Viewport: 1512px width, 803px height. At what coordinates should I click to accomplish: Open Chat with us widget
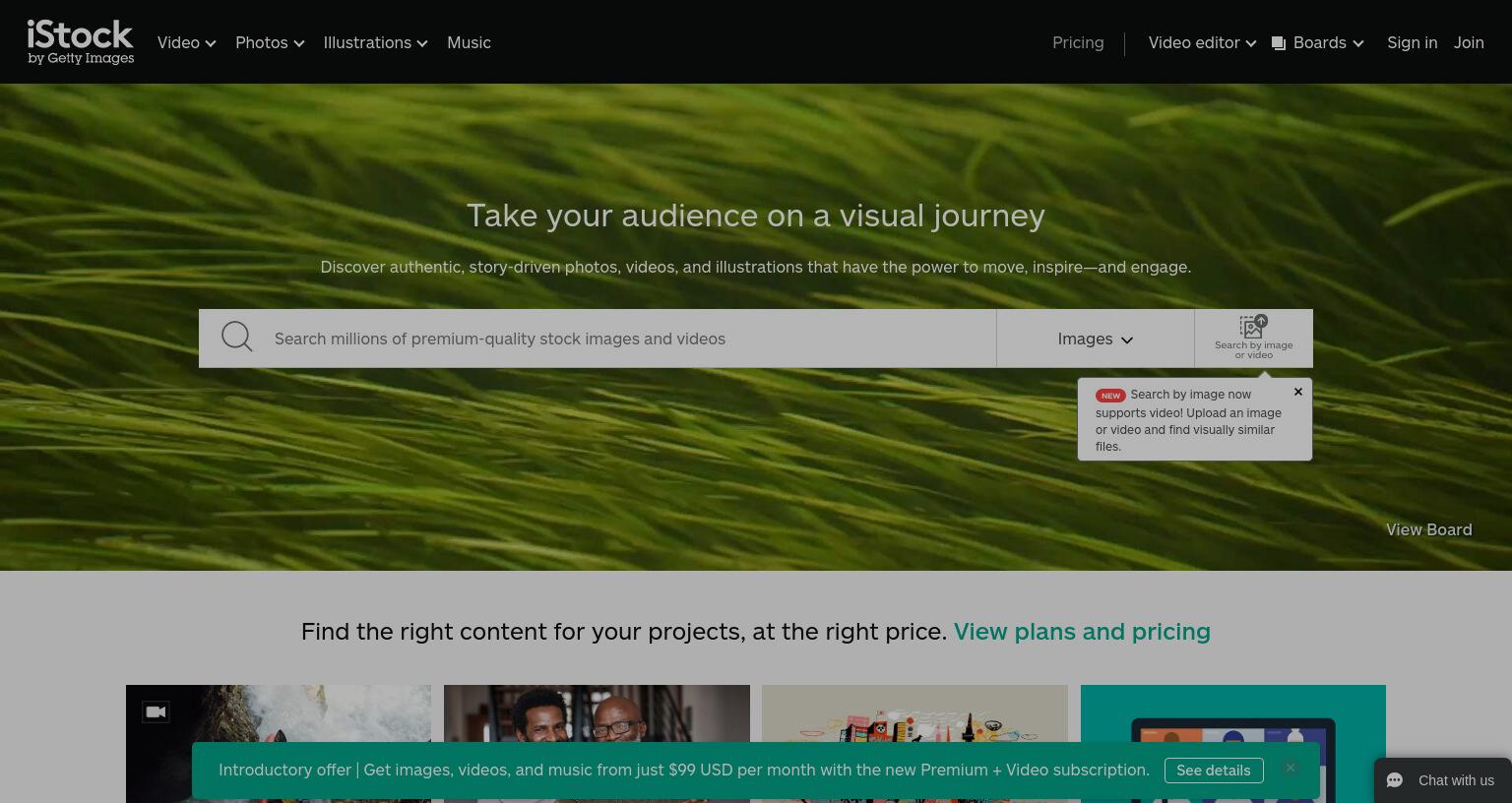(x=1443, y=780)
